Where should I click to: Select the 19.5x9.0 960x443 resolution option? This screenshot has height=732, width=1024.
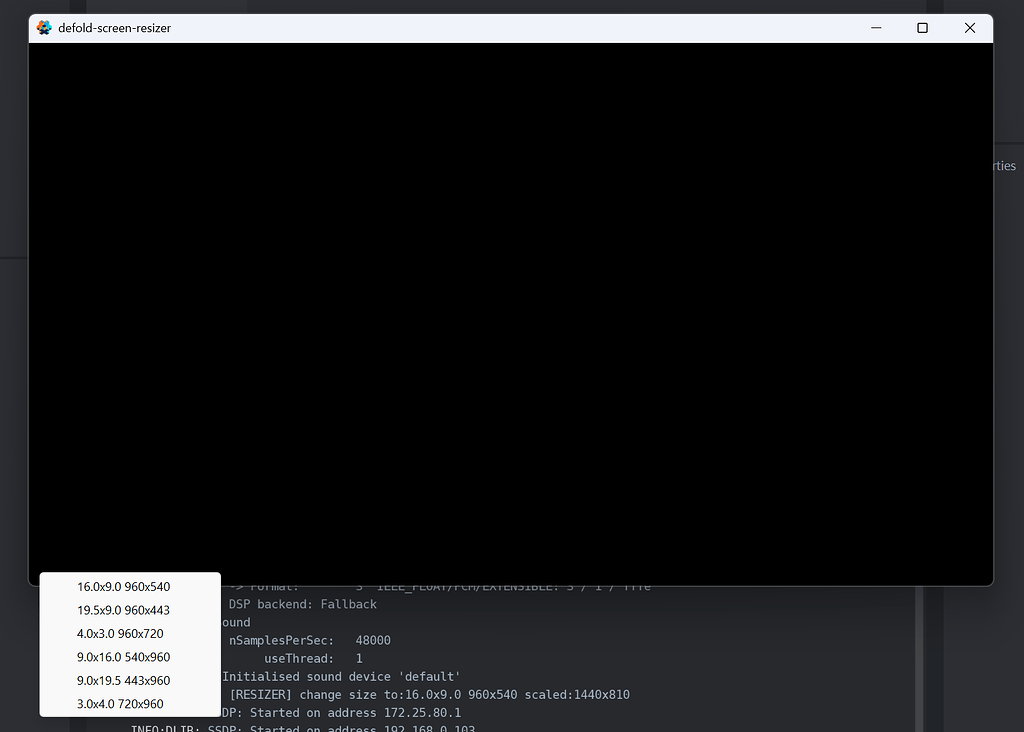[x=122, y=610]
